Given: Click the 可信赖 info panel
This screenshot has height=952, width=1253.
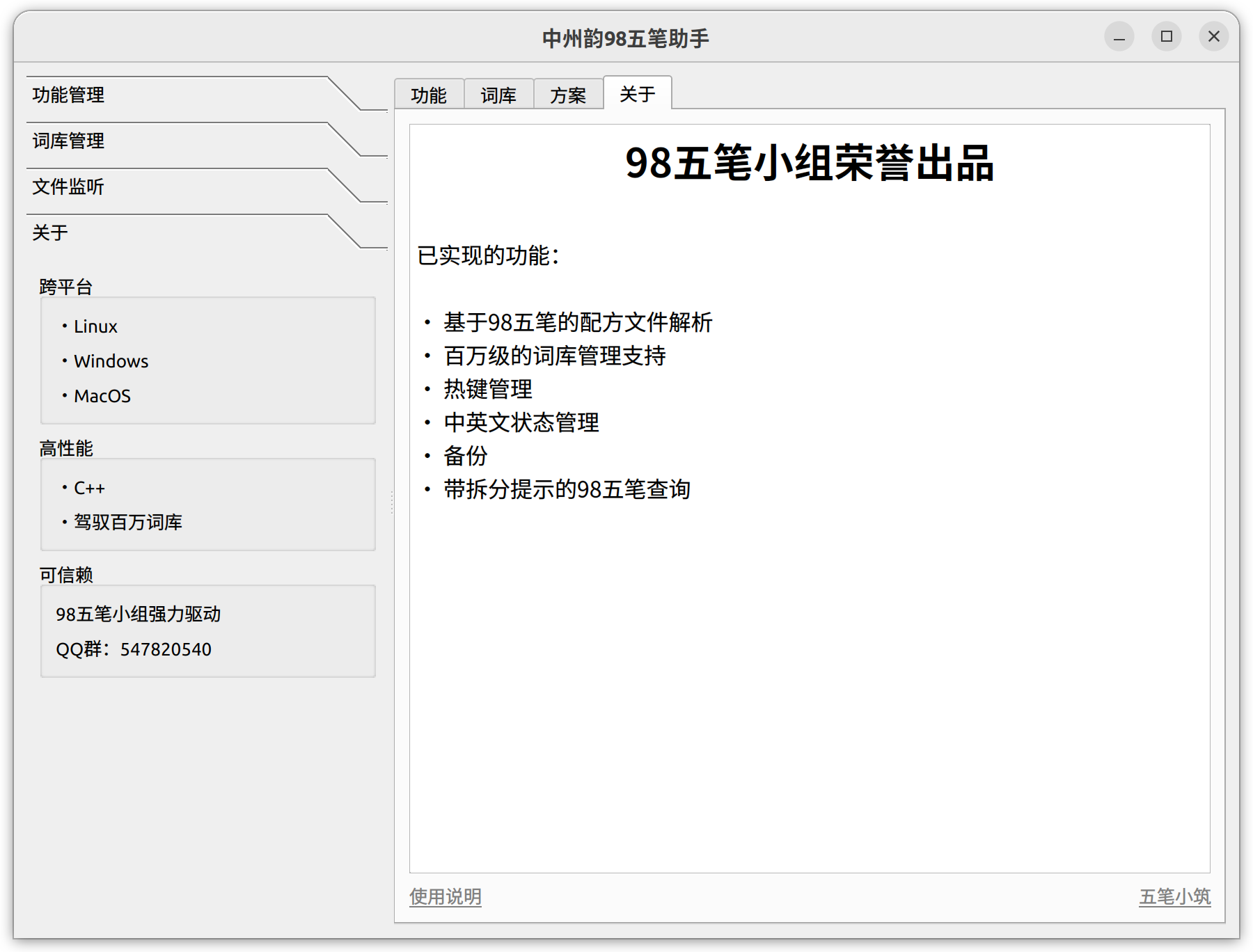Looking at the screenshot, I should [x=207, y=630].
